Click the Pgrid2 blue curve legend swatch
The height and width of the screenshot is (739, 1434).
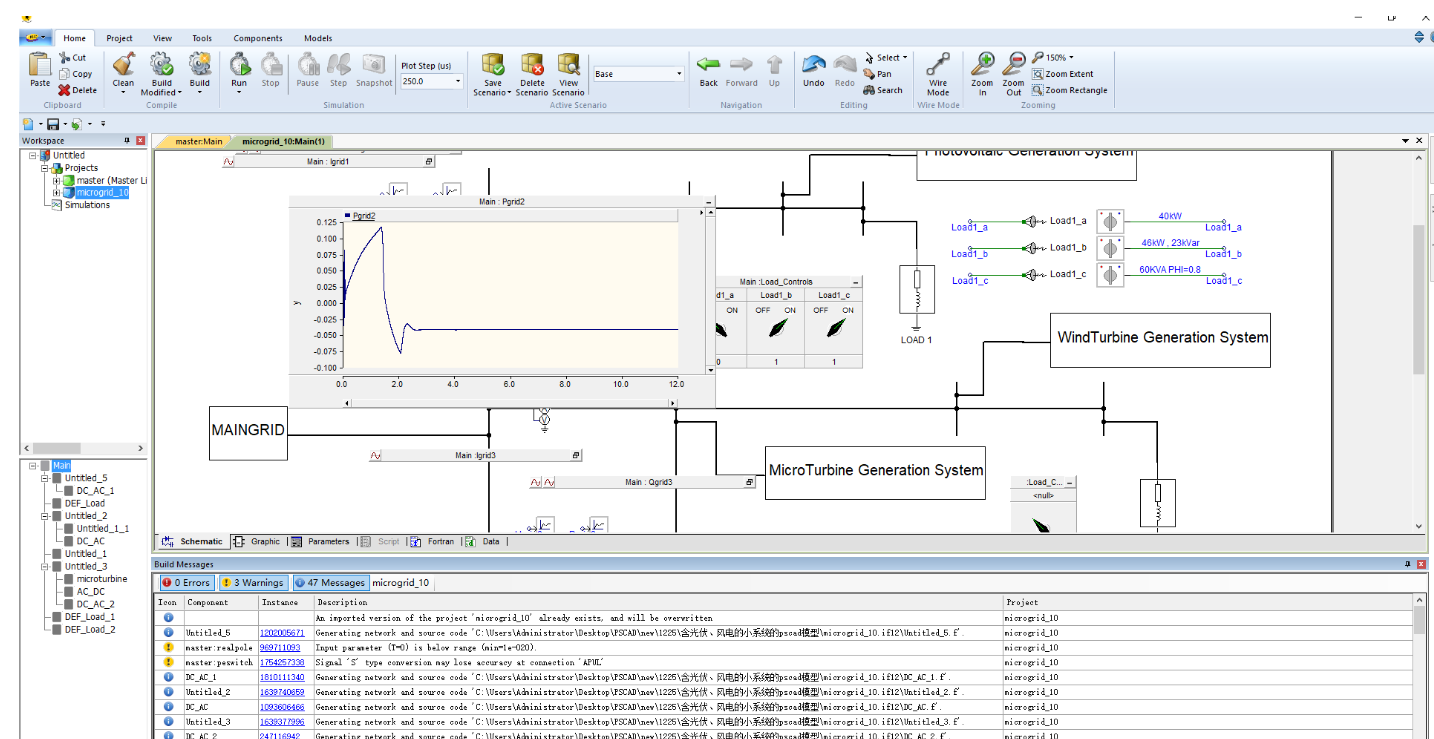tap(347, 215)
